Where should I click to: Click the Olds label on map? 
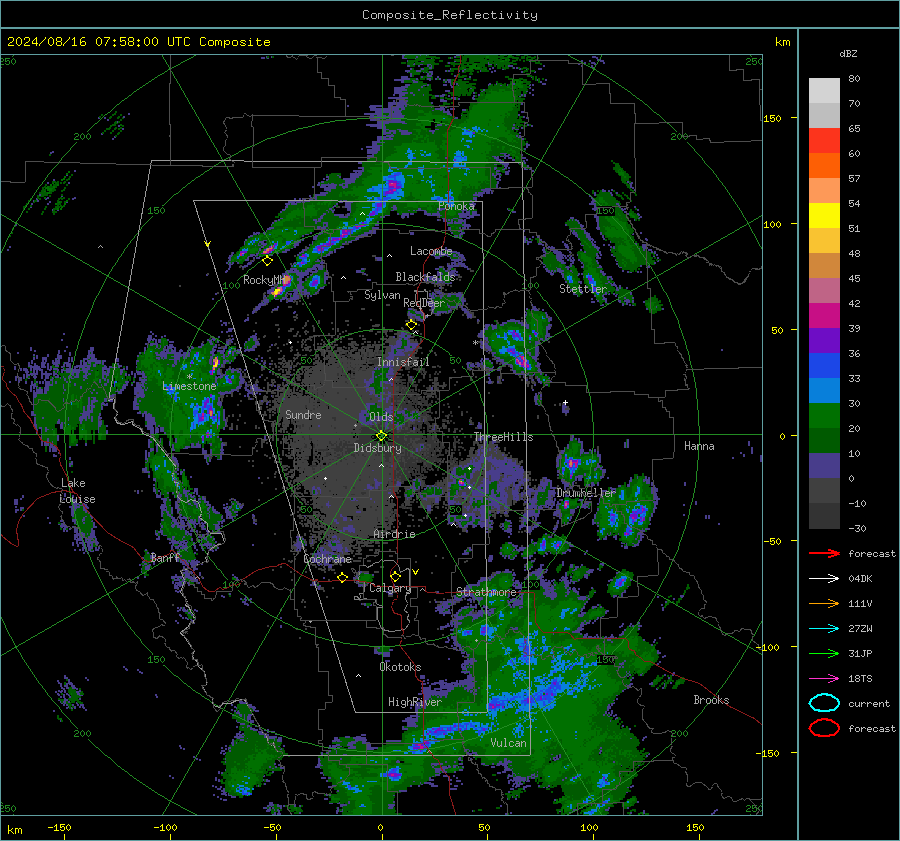(x=381, y=417)
